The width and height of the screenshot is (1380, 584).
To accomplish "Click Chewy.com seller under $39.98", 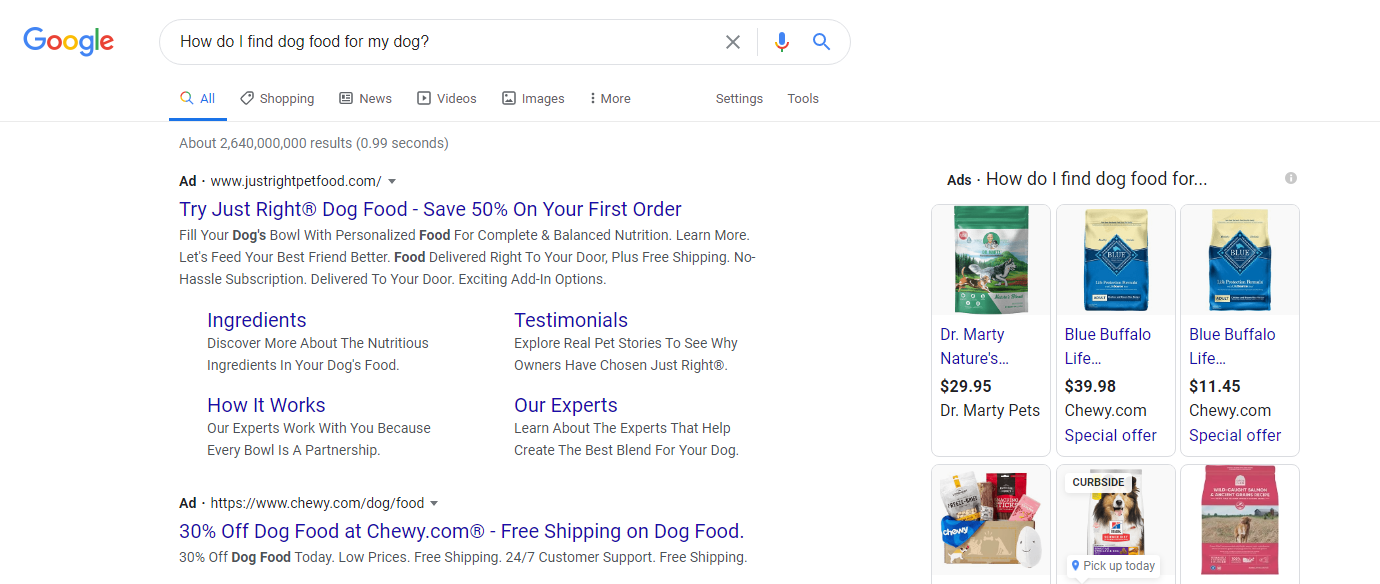I will 1106,410.
